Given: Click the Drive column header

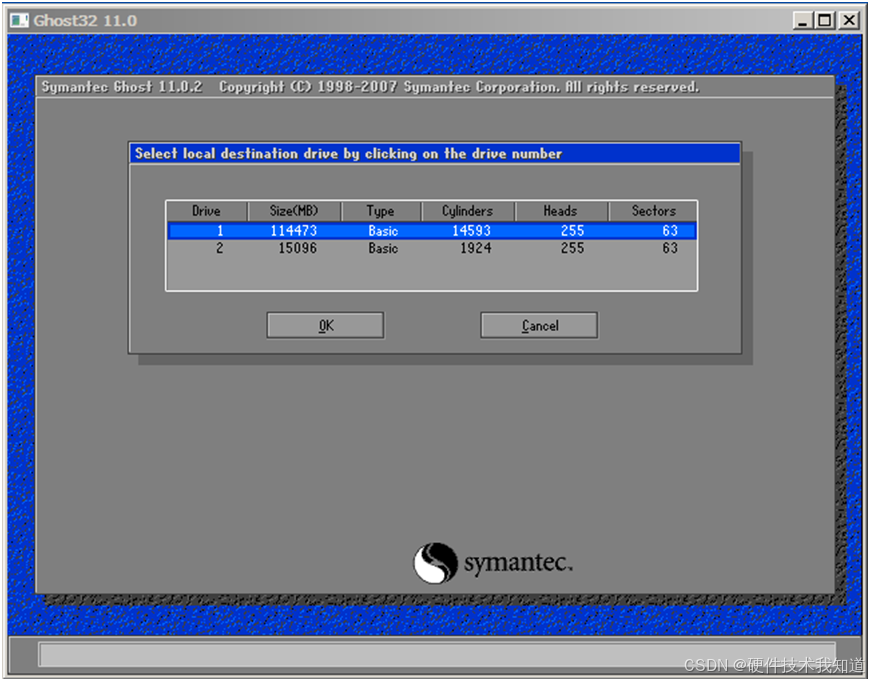Looking at the screenshot, I should 206,211.
